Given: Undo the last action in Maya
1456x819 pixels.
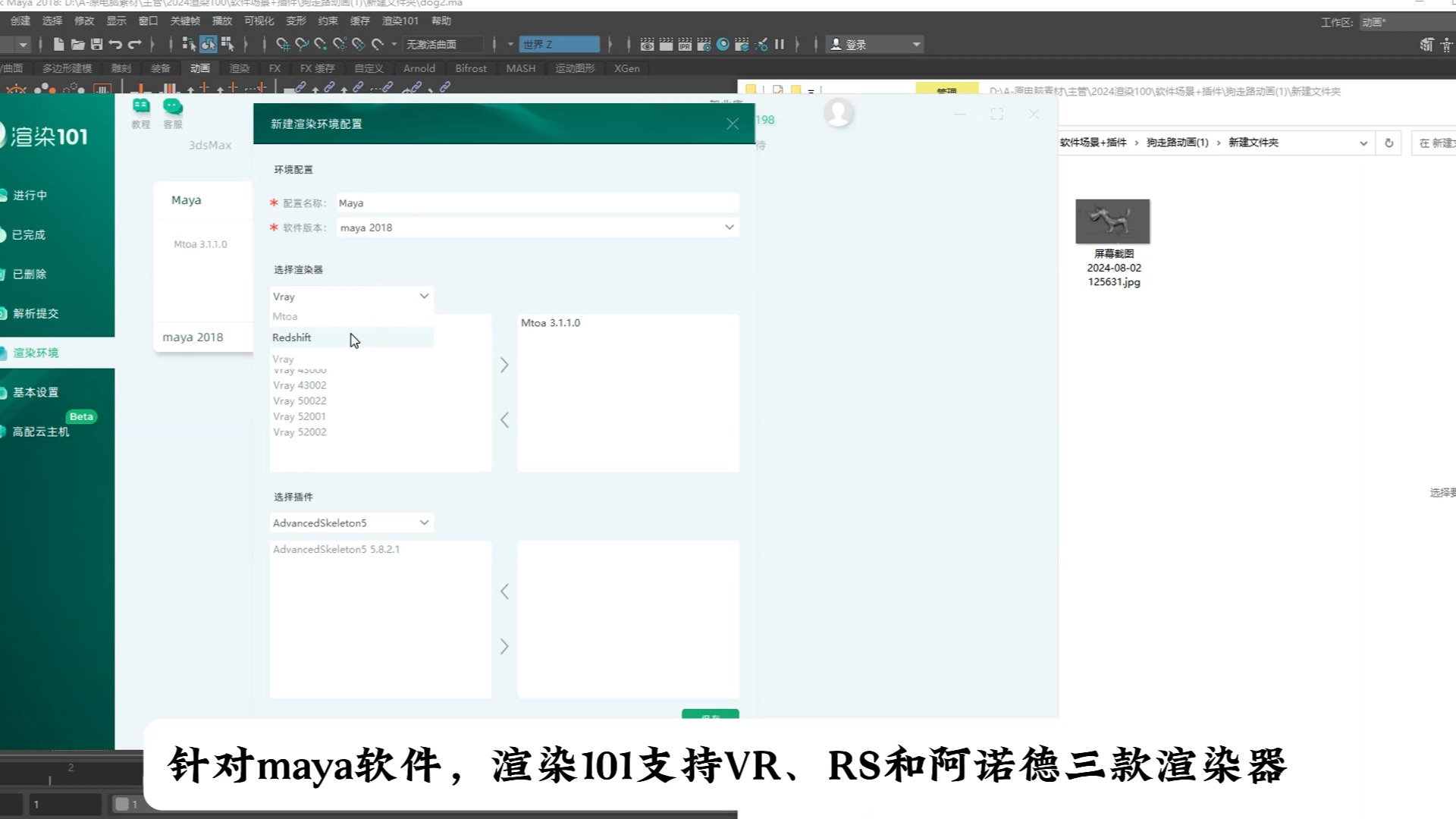Looking at the screenshot, I should pos(115,45).
